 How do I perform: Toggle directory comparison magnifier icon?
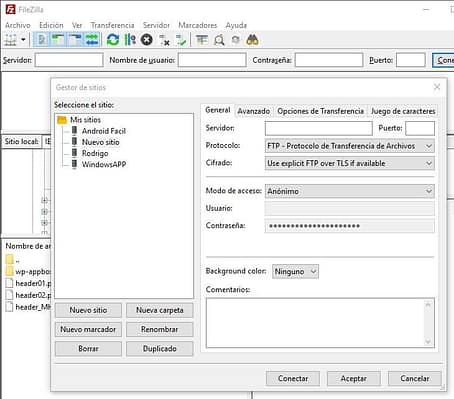[x=219, y=40]
